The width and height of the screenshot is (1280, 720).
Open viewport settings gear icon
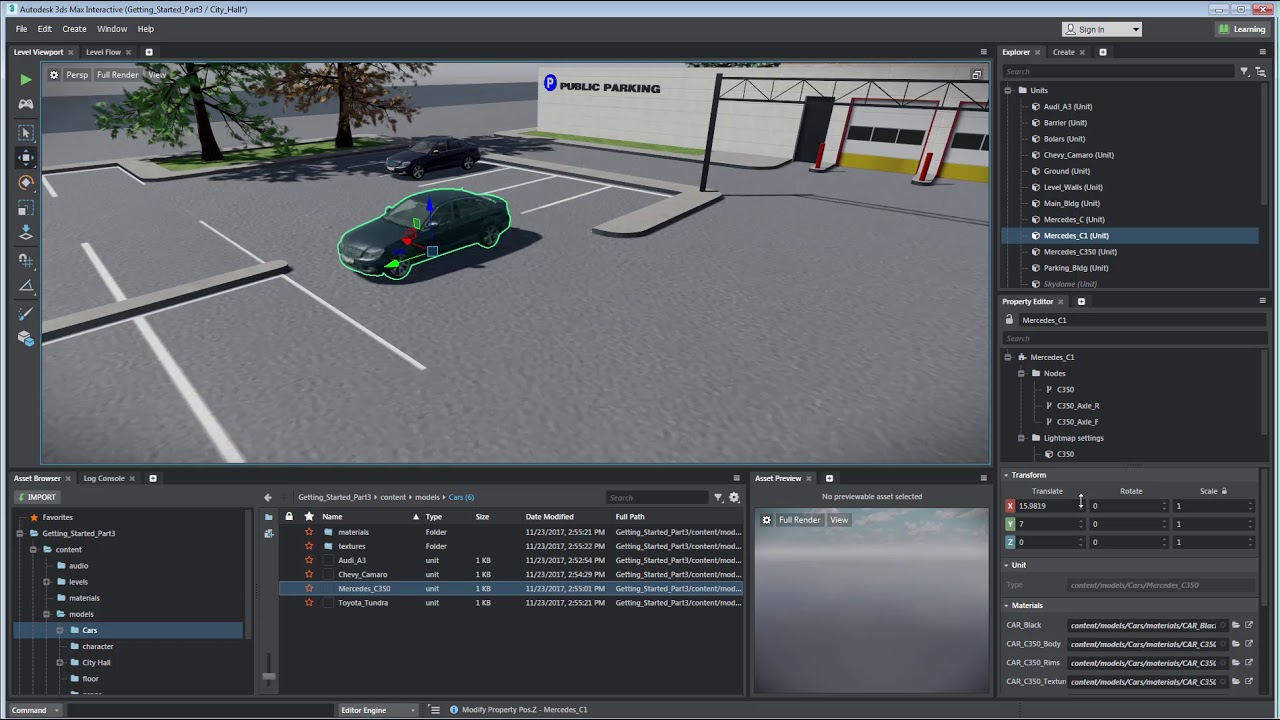click(54, 75)
